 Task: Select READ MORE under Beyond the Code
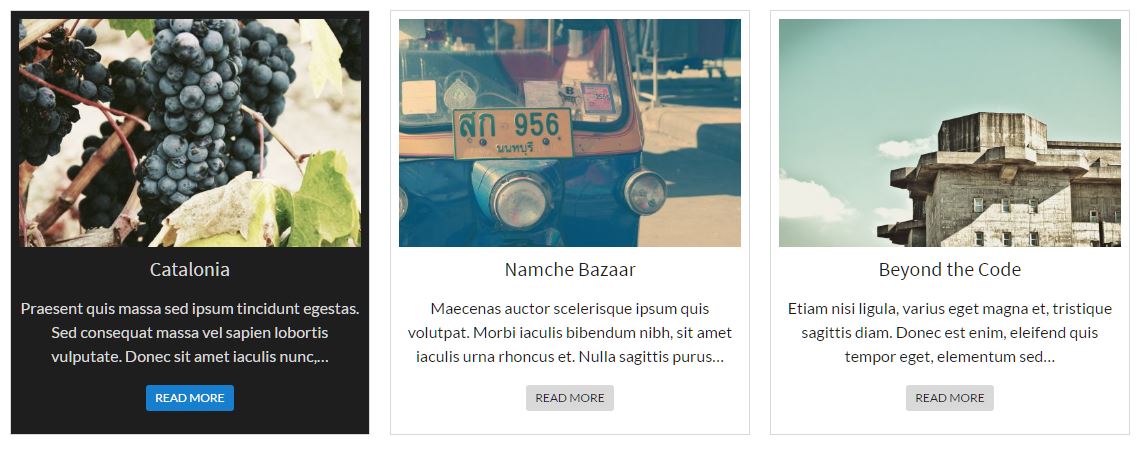tap(949, 398)
